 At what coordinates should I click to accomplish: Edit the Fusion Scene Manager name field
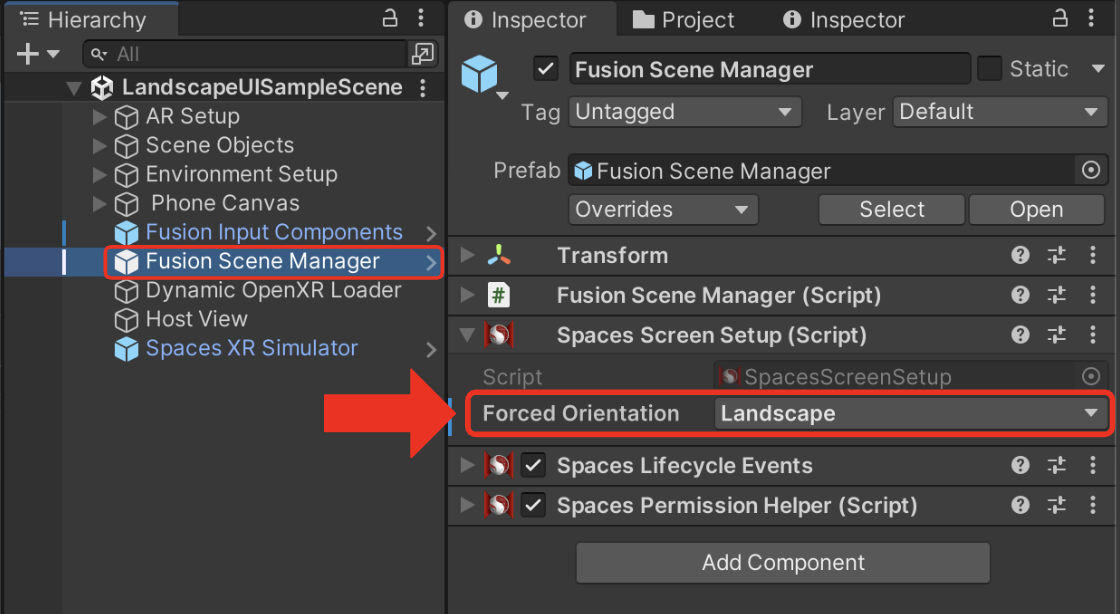click(x=769, y=69)
